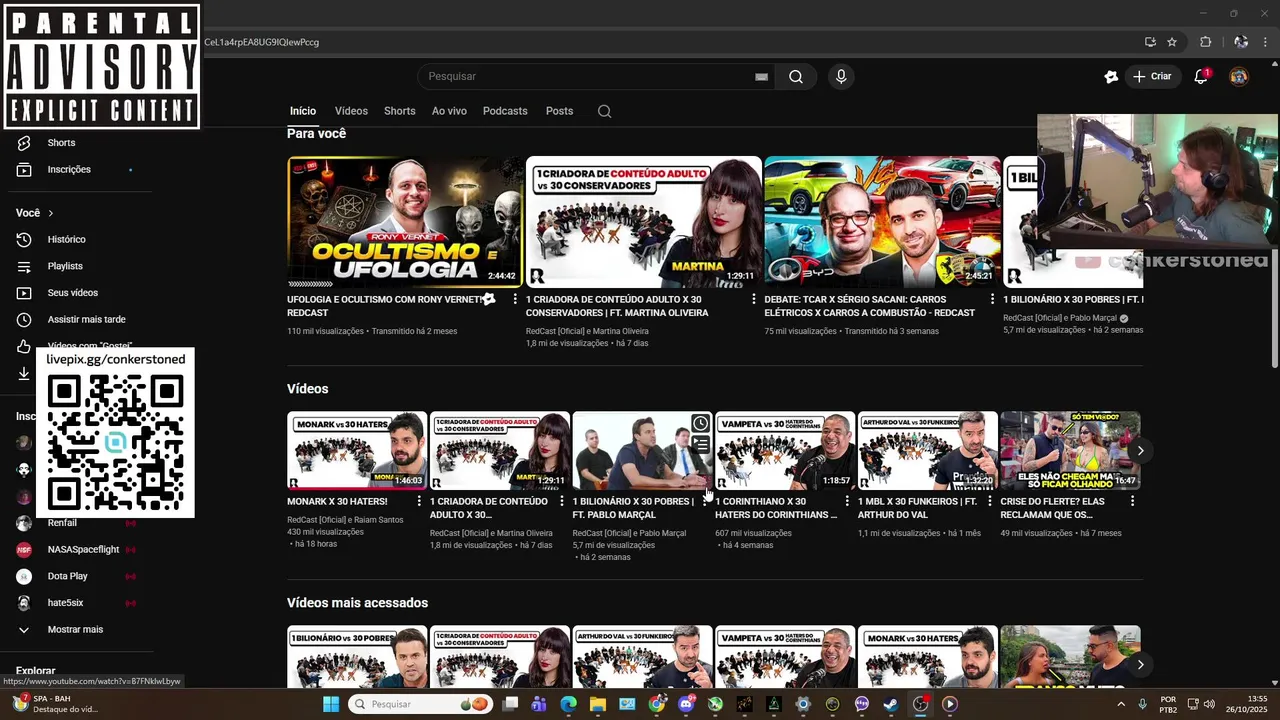Click the on-screen keyboard icon in search
Image resolution: width=1280 pixels, height=720 pixels.
(761, 77)
